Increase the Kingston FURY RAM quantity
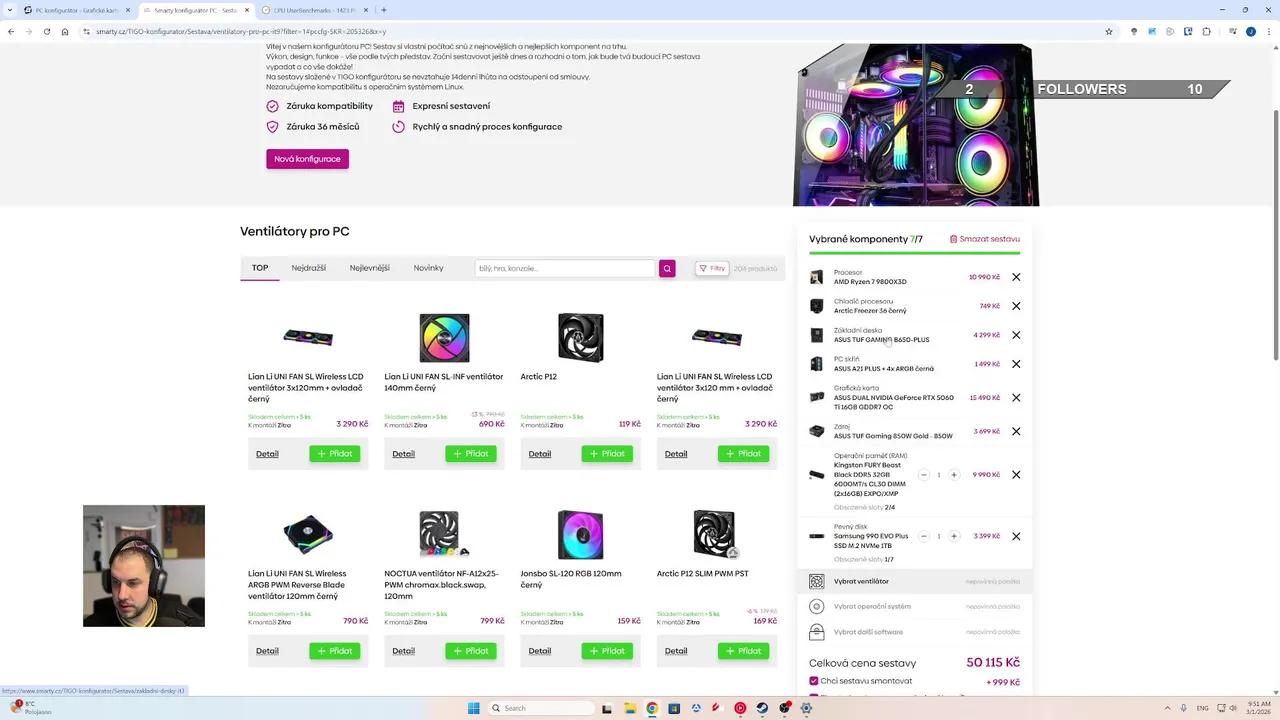Image resolution: width=1280 pixels, height=720 pixels. pos(954,475)
